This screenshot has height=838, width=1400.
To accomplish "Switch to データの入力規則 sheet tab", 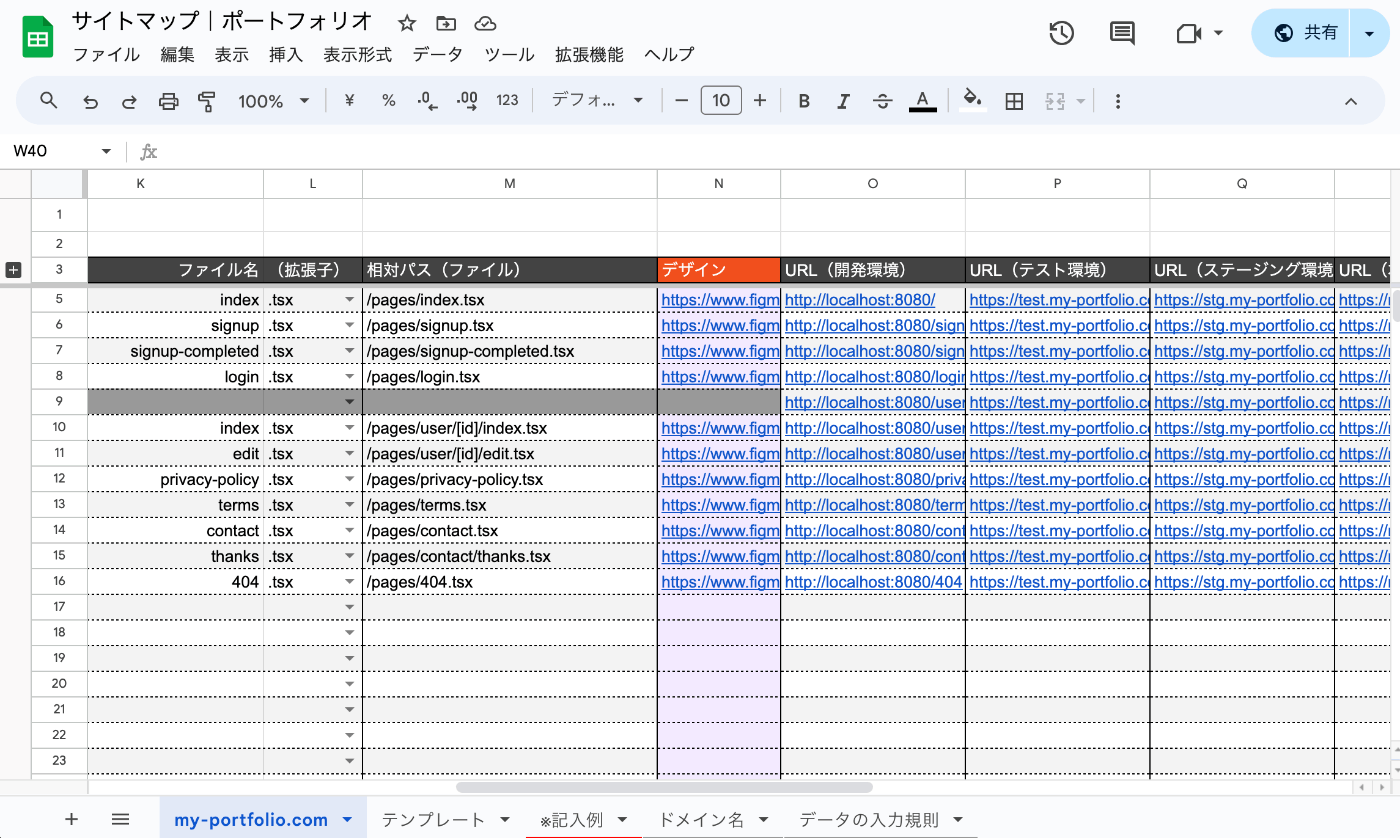I will tap(869, 820).
